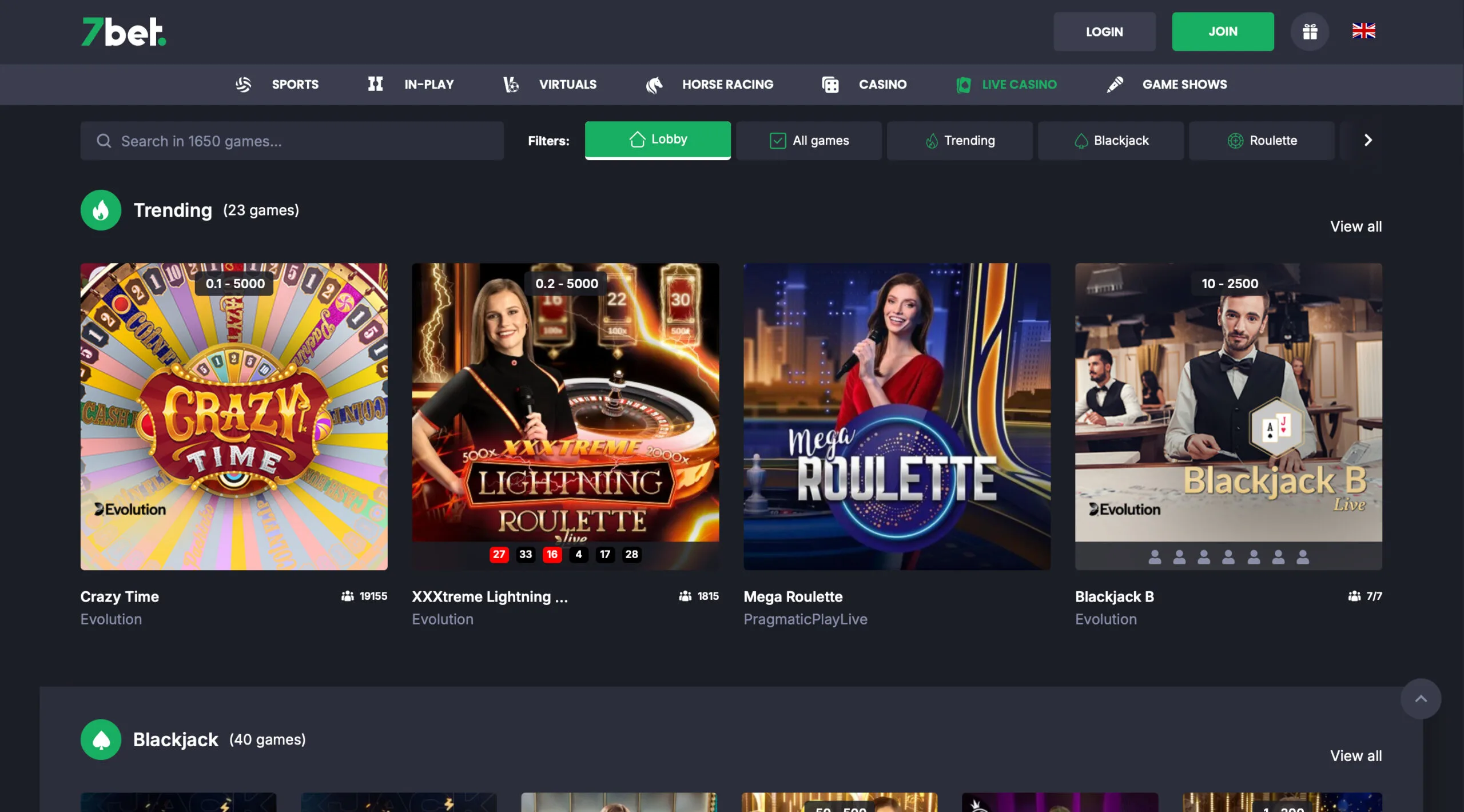Click the Casino dice icon

[830, 84]
